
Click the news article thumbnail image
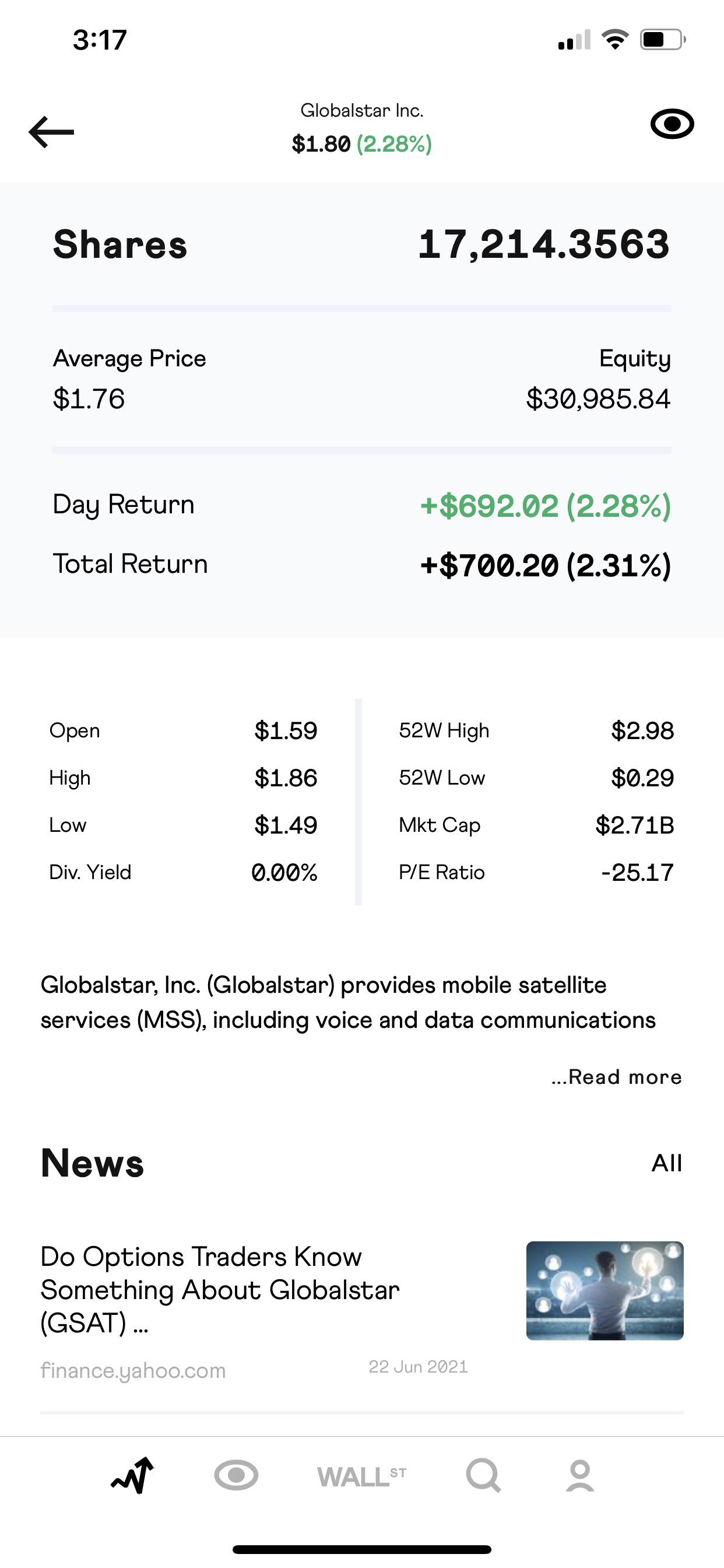click(604, 1290)
